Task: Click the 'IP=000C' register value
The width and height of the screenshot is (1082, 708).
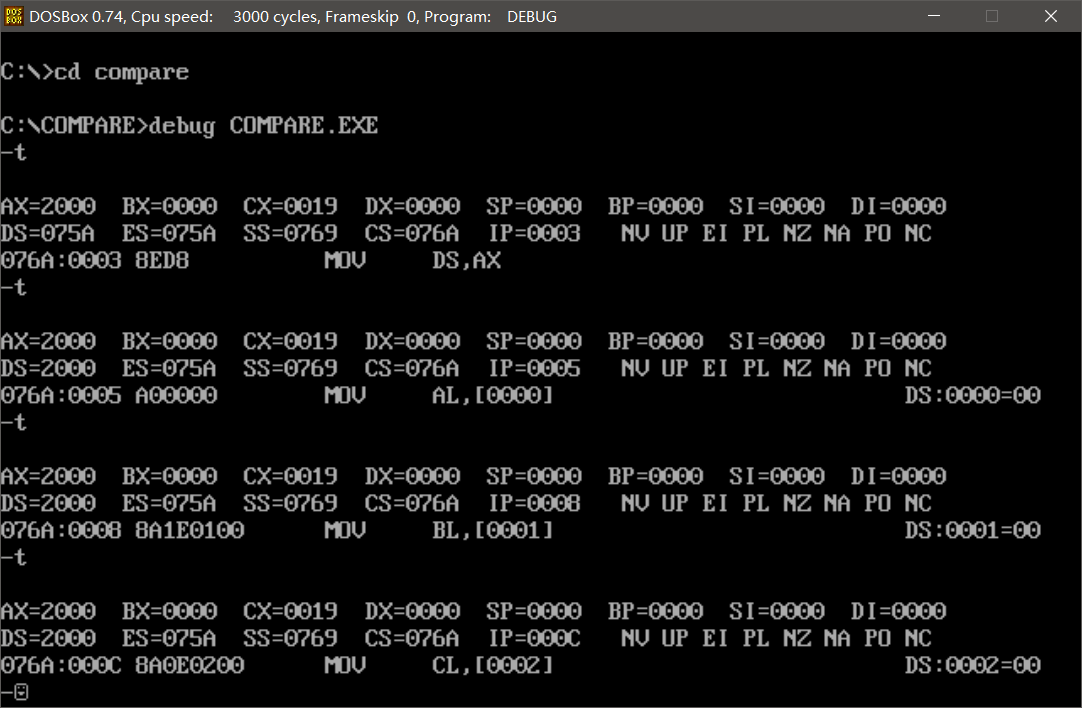Action: tap(535, 638)
